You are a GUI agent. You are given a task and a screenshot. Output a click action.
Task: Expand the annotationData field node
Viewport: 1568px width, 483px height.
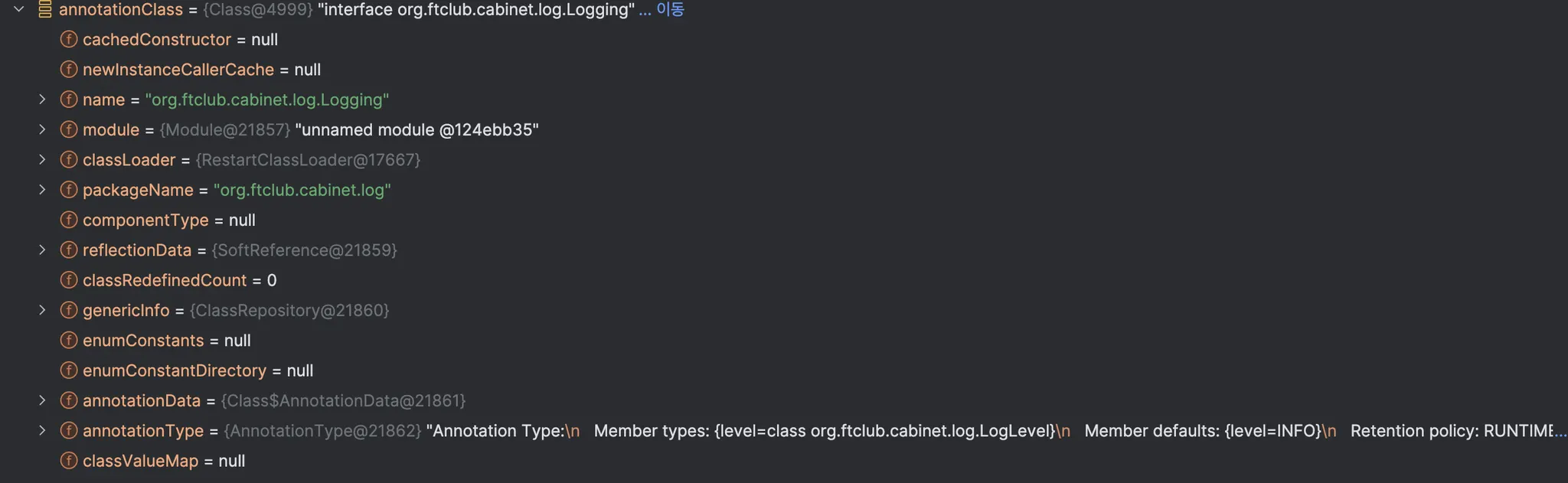point(42,400)
